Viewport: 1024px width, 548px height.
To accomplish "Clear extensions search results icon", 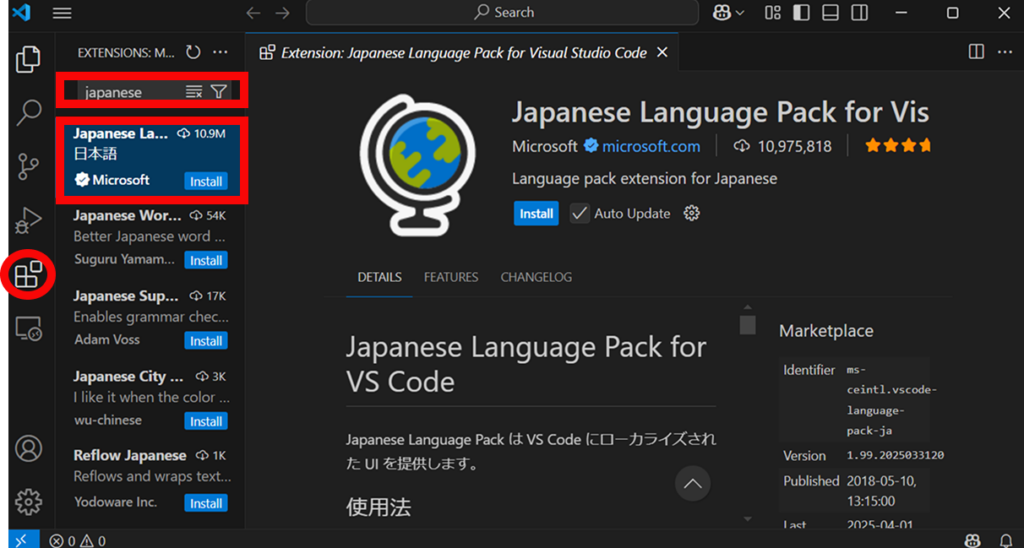I will tap(194, 92).
